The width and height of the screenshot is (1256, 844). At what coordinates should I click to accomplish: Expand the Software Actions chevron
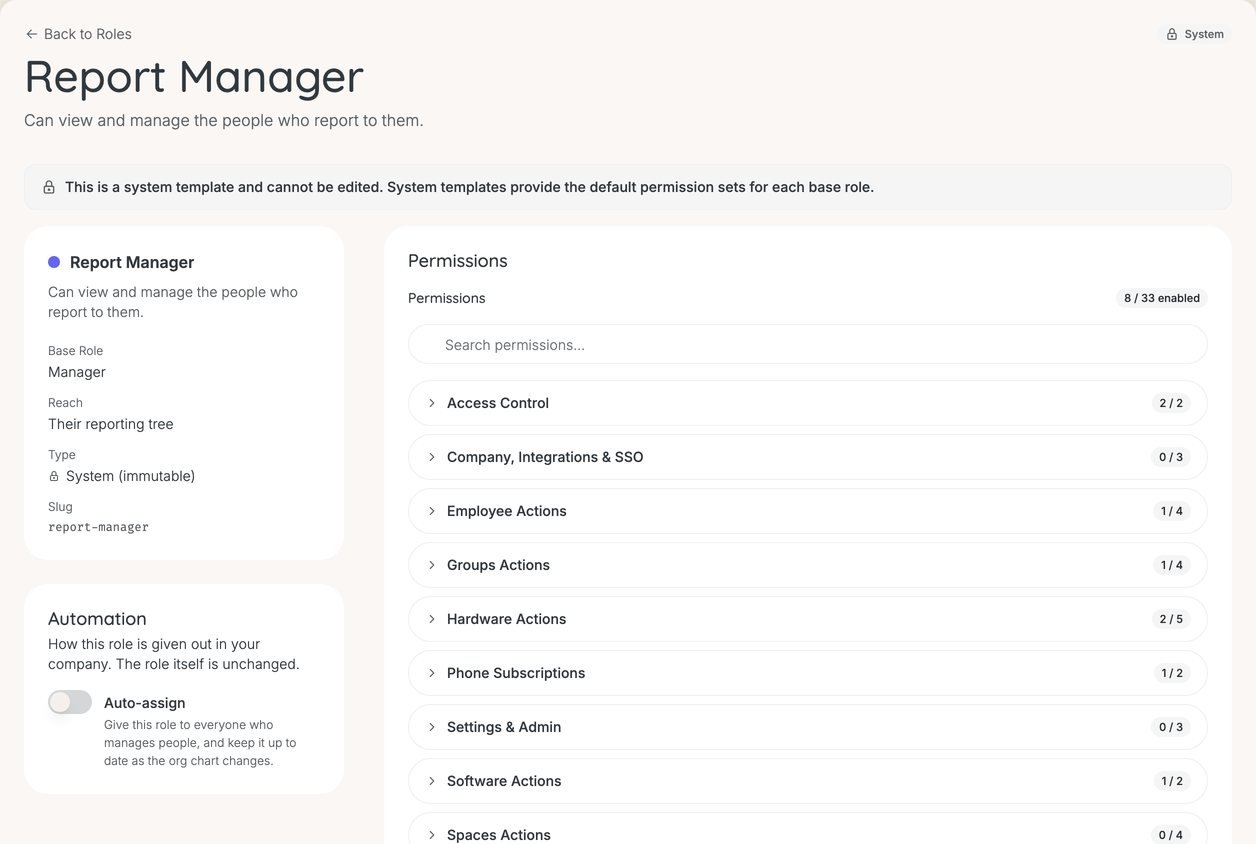coord(432,781)
